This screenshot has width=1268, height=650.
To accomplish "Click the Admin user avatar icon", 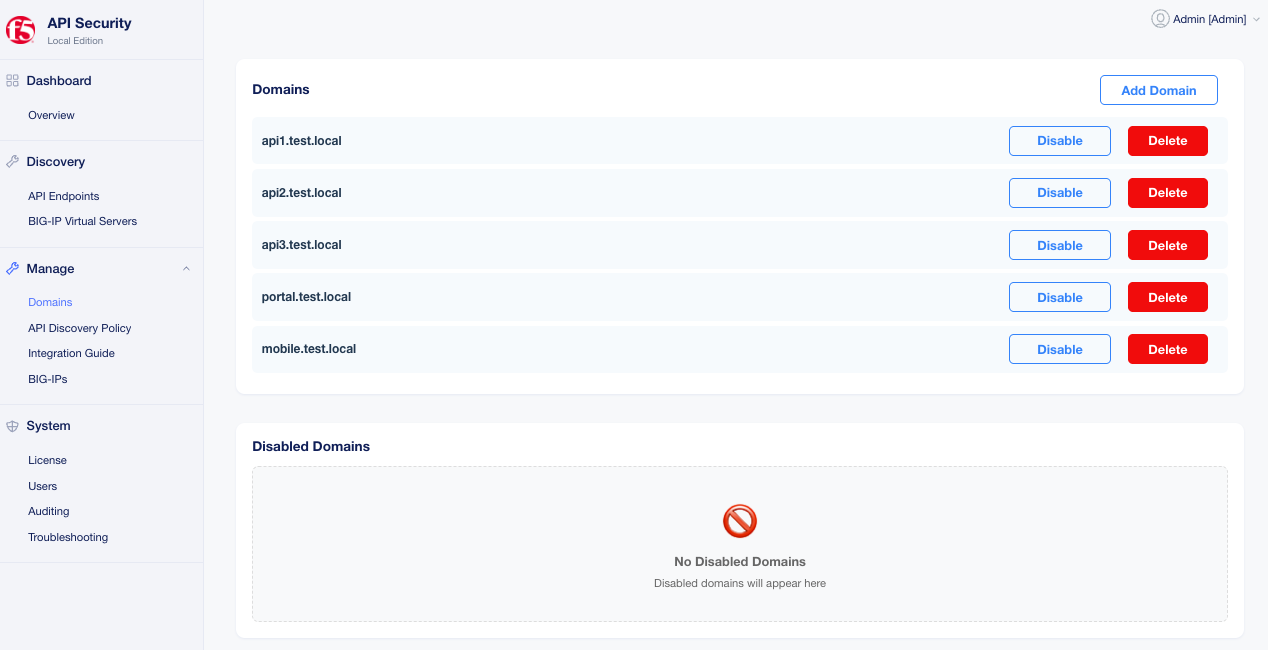I will point(1160,19).
